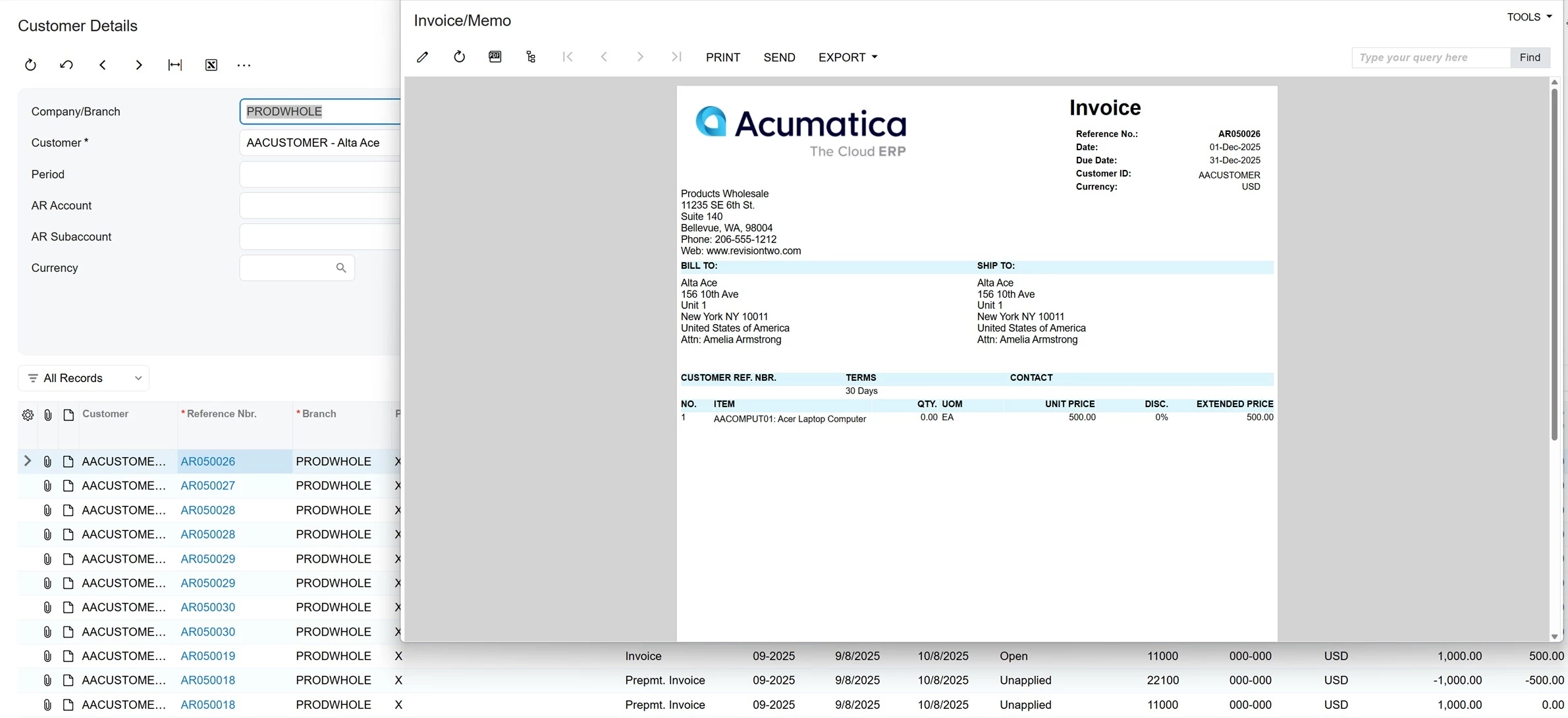The height and width of the screenshot is (718, 1568).
Task: Click the undo icon in Customer Details
Action: [x=67, y=65]
